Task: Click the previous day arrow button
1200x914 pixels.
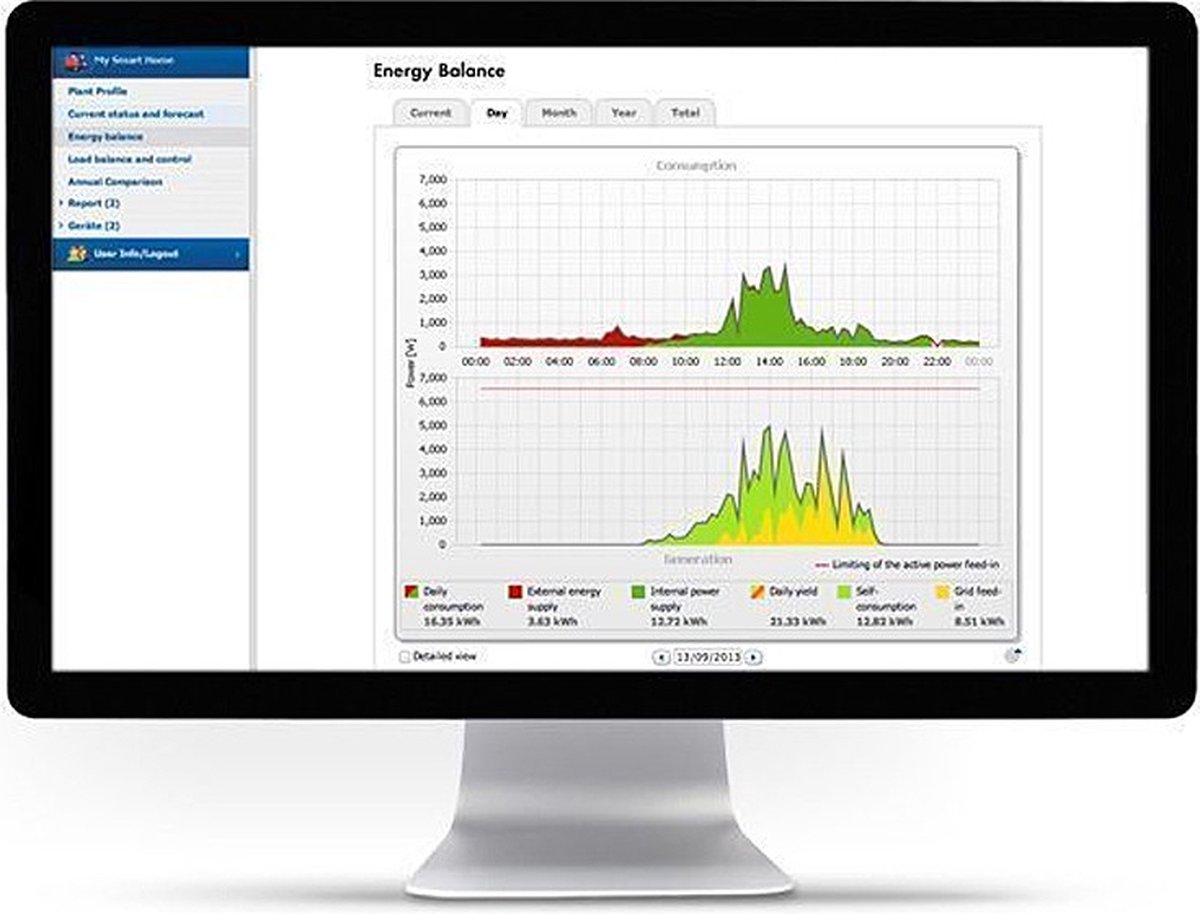Action: pyautogui.click(x=662, y=656)
